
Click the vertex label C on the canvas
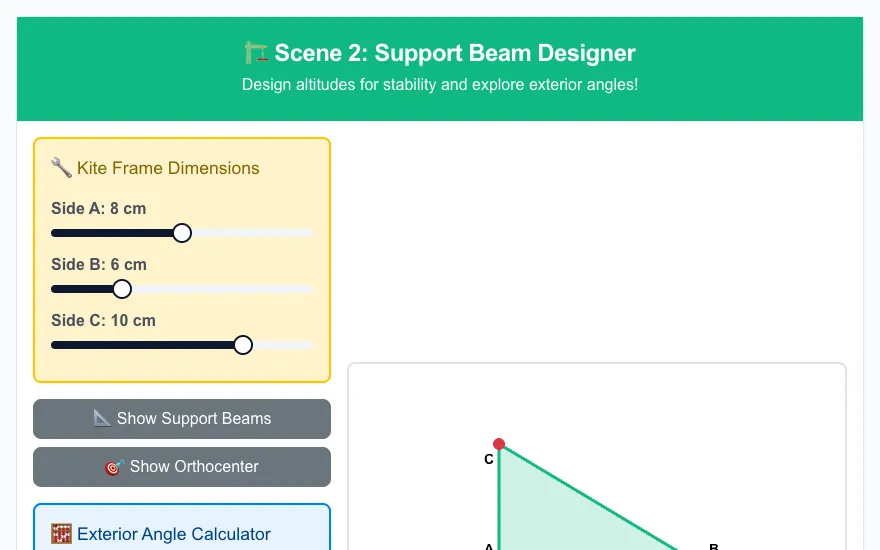pyautogui.click(x=488, y=460)
